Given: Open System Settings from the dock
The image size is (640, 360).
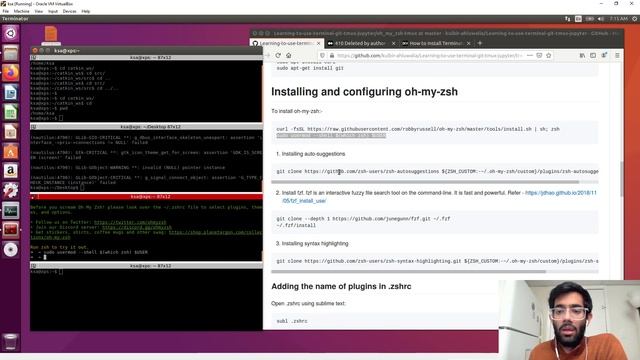Looking at the screenshot, I should coord(10,191).
